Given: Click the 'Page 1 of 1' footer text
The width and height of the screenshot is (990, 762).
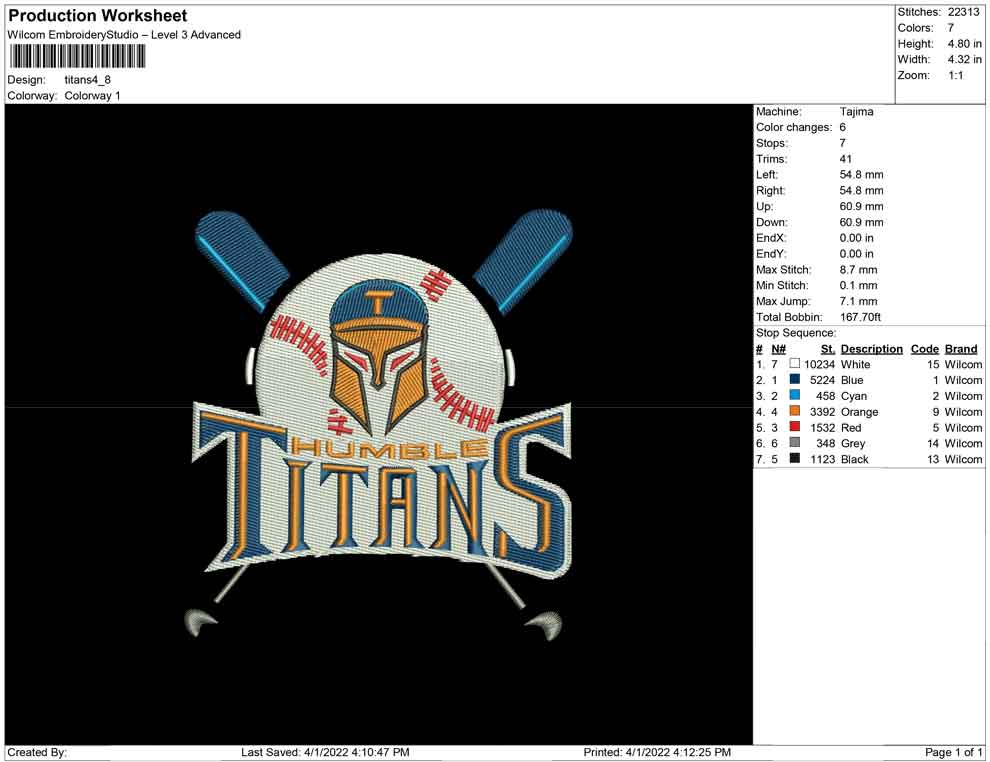Looking at the screenshot, I should (953, 752).
